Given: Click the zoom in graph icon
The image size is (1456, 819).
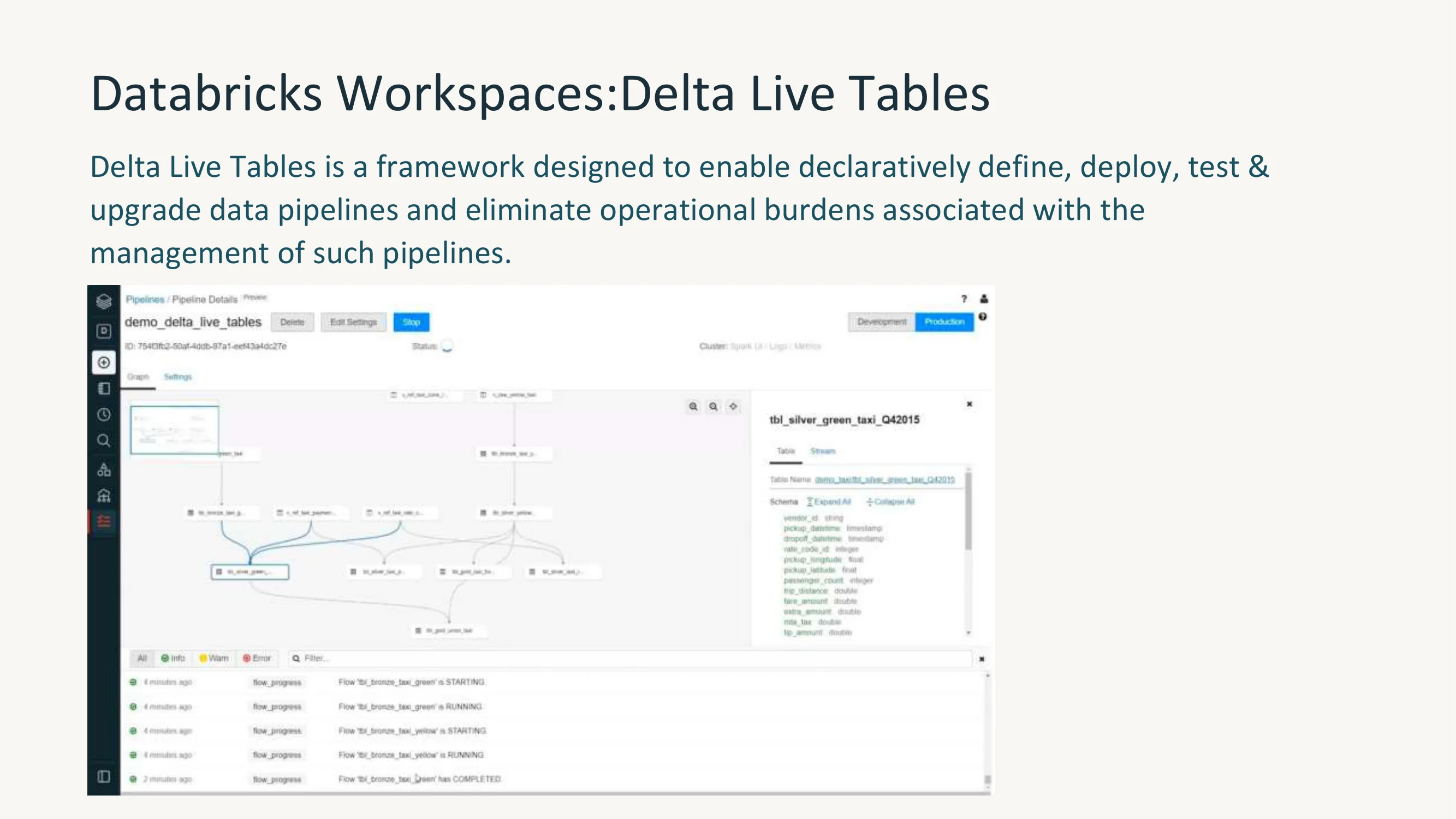Looking at the screenshot, I should pyautogui.click(x=693, y=406).
